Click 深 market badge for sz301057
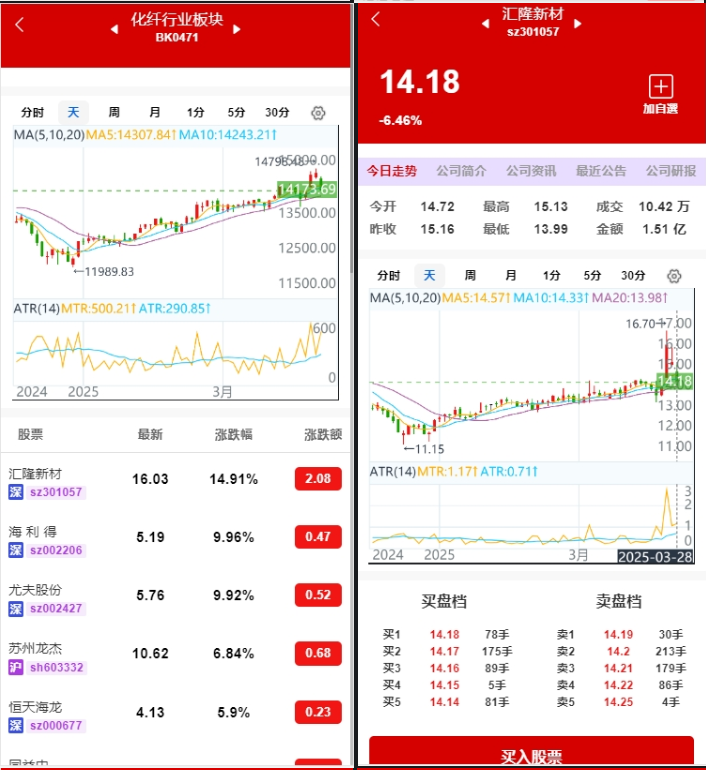Screen dimensions: 706x770 click(16, 492)
